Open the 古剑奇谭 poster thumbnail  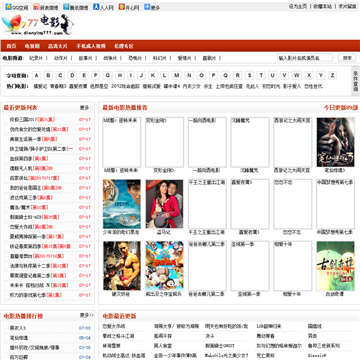click(335, 266)
